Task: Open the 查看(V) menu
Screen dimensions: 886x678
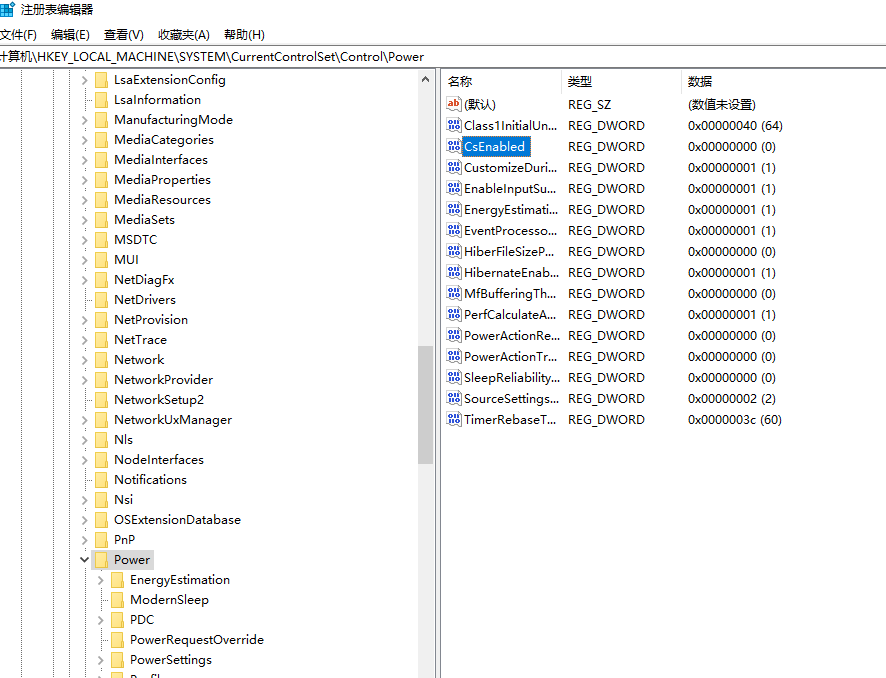Action: click(x=124, y=34)
